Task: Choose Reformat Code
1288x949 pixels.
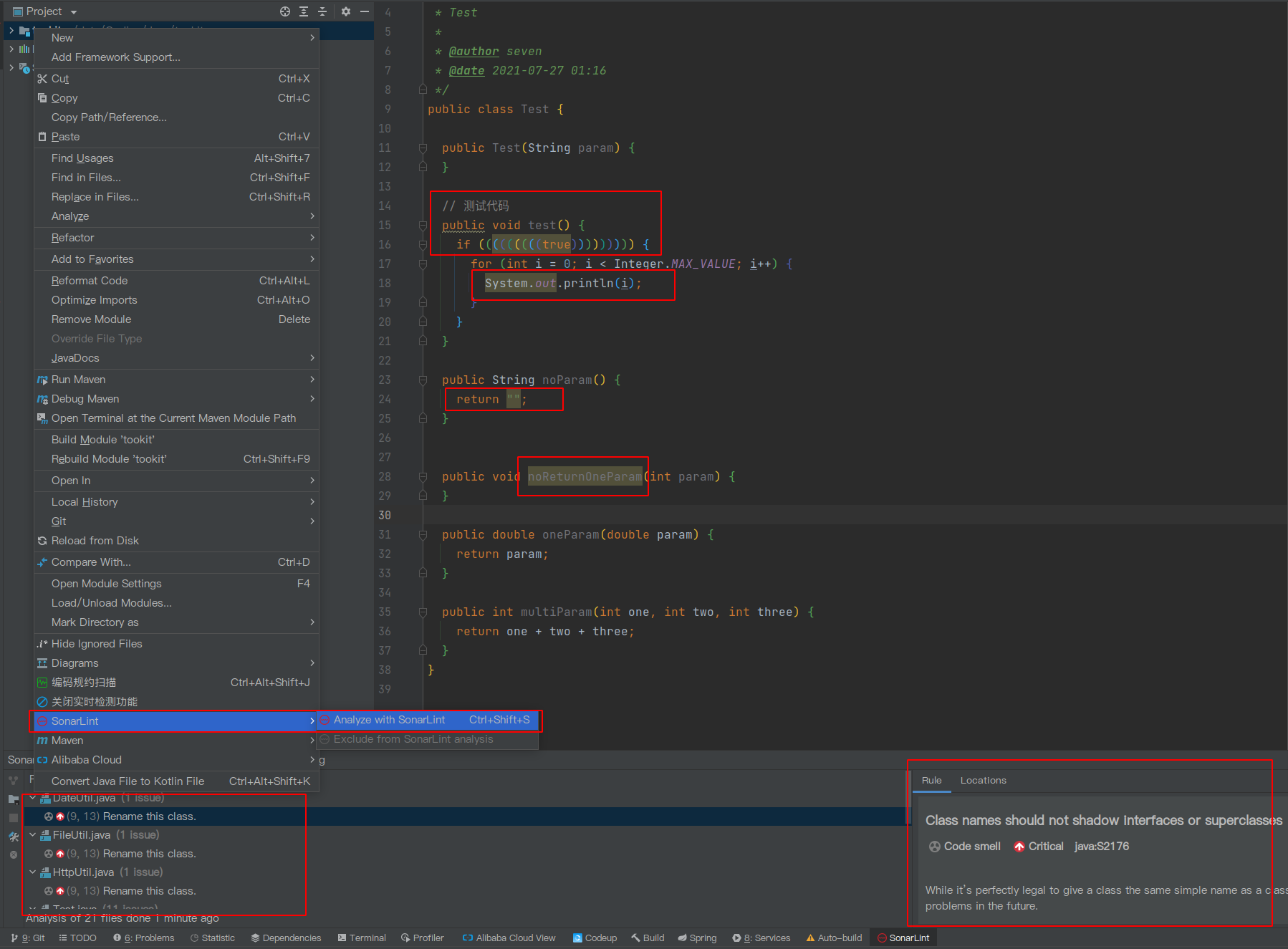Action: 176,281
